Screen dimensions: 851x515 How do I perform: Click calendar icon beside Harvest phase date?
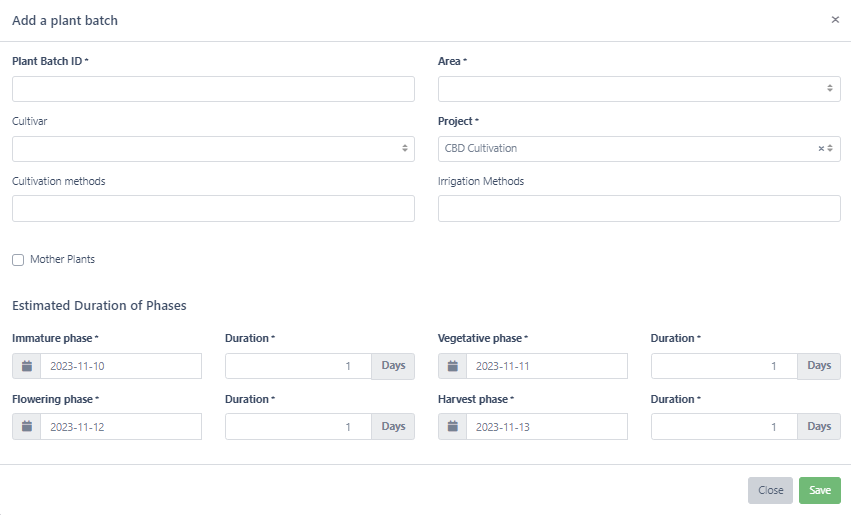[x=453, y=427]
